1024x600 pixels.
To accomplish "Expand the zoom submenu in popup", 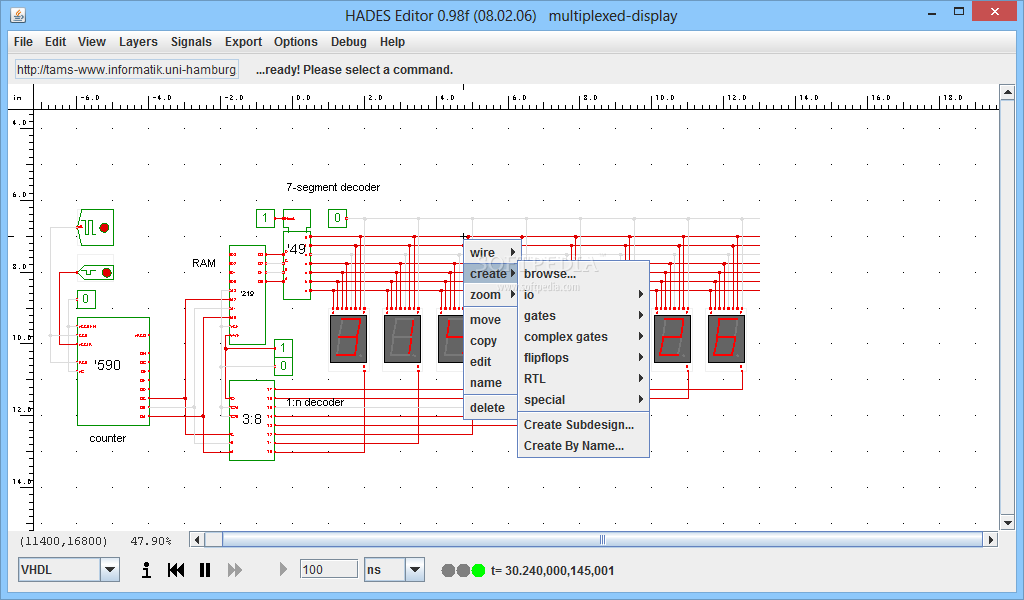I will click(x=491, y=294).
